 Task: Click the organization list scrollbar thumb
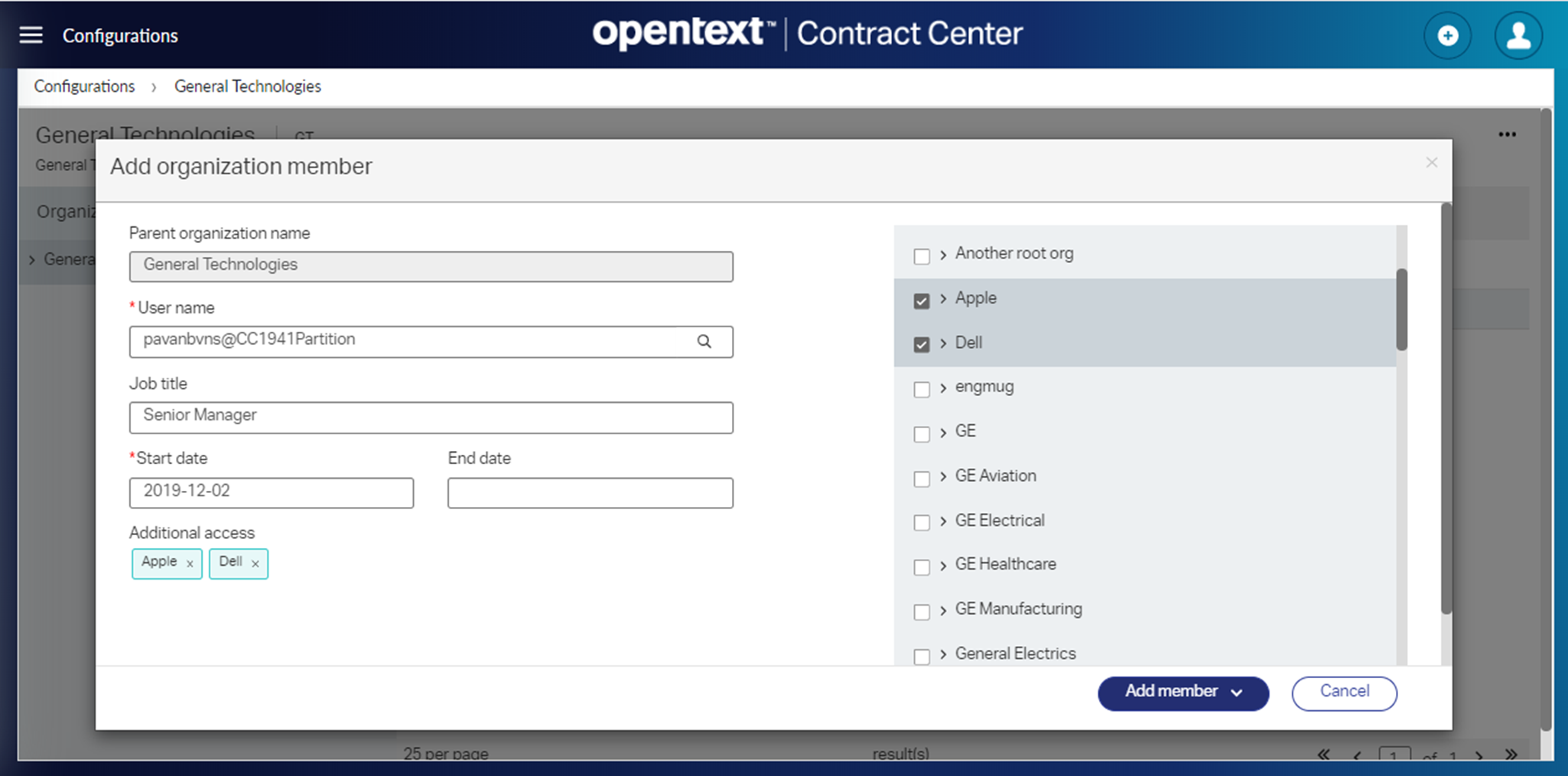1401,310
